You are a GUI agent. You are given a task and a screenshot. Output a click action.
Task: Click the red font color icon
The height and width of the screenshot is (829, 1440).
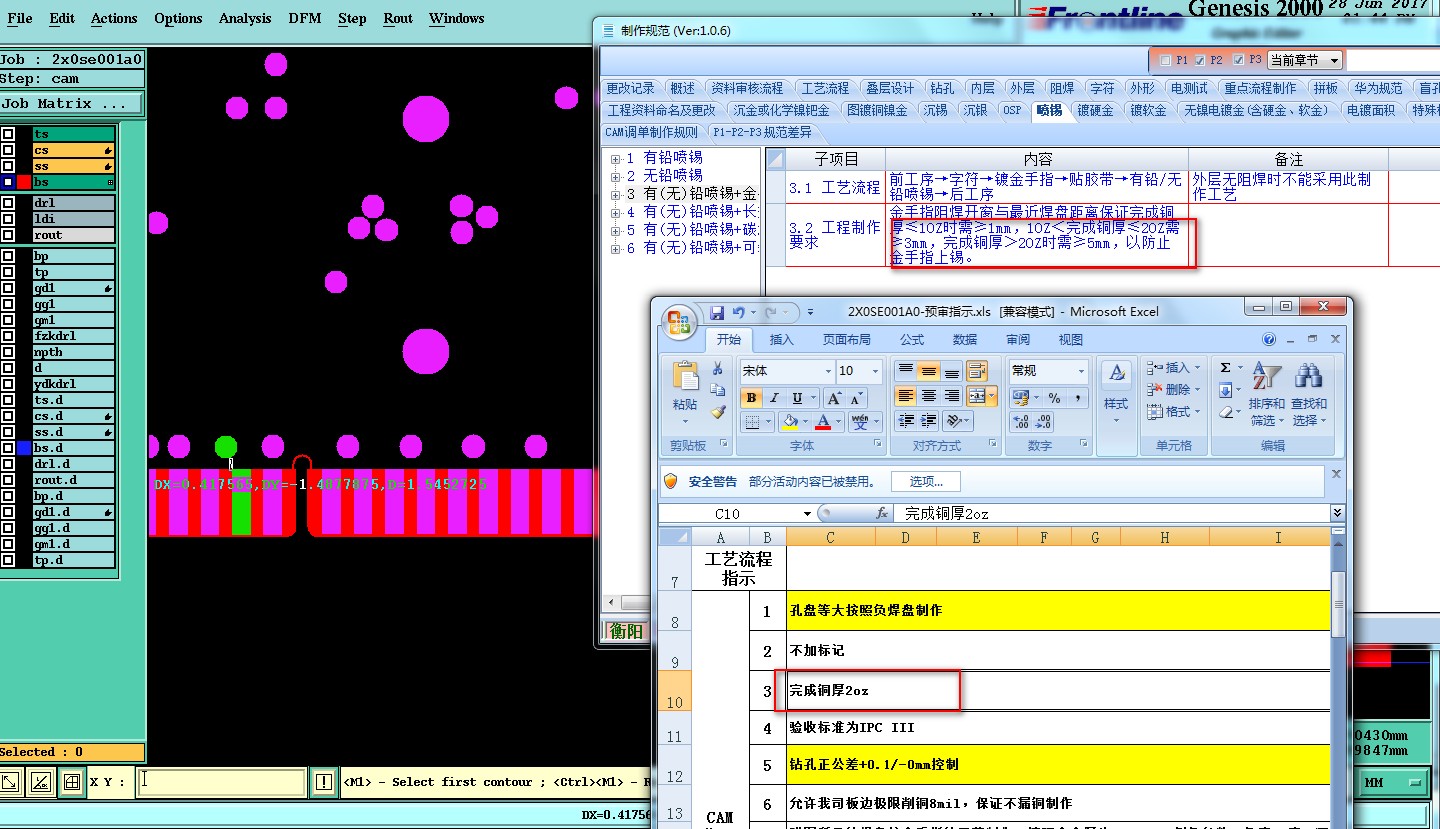(x=823, y=422)
